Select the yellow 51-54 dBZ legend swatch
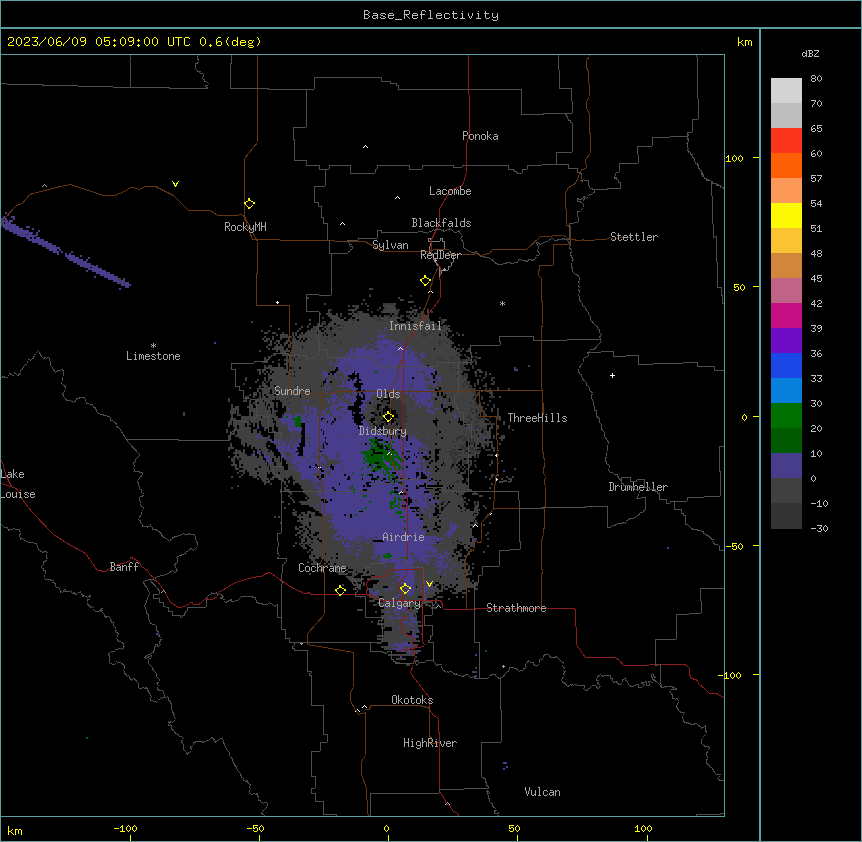The width and height of the screenshot is (862, 842). click(x=786, y=215)
